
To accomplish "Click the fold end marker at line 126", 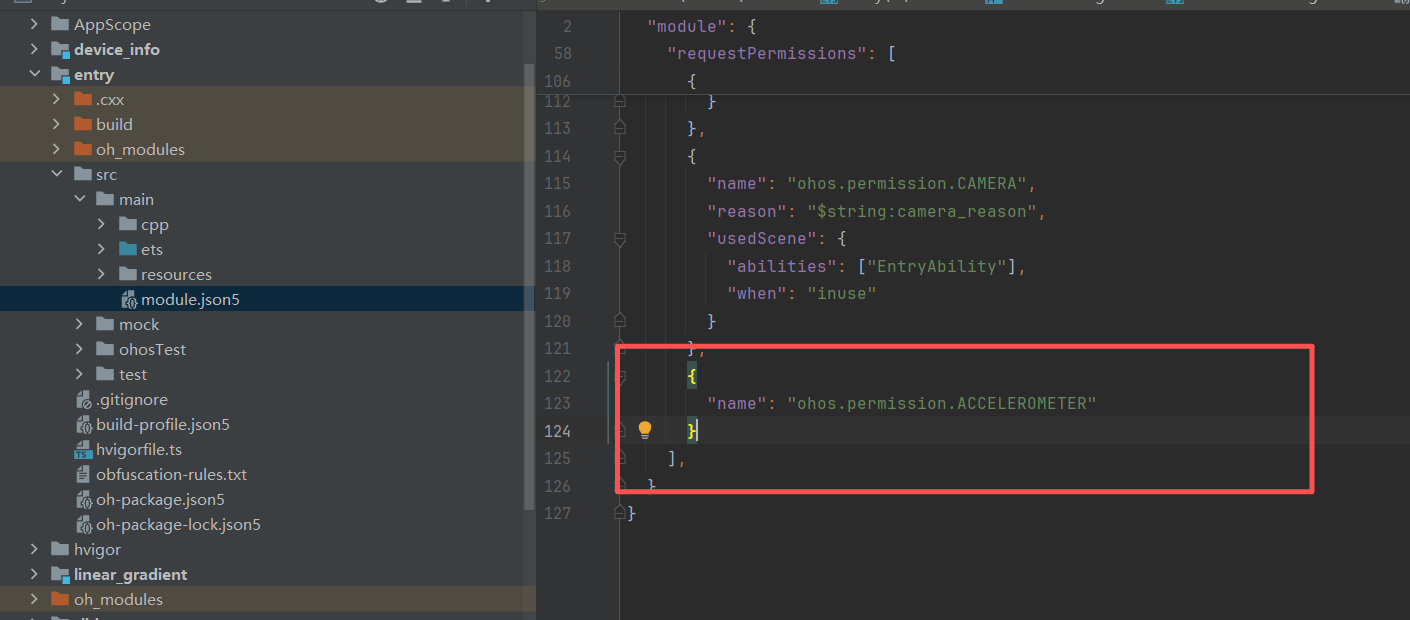I will click(619, 485).
